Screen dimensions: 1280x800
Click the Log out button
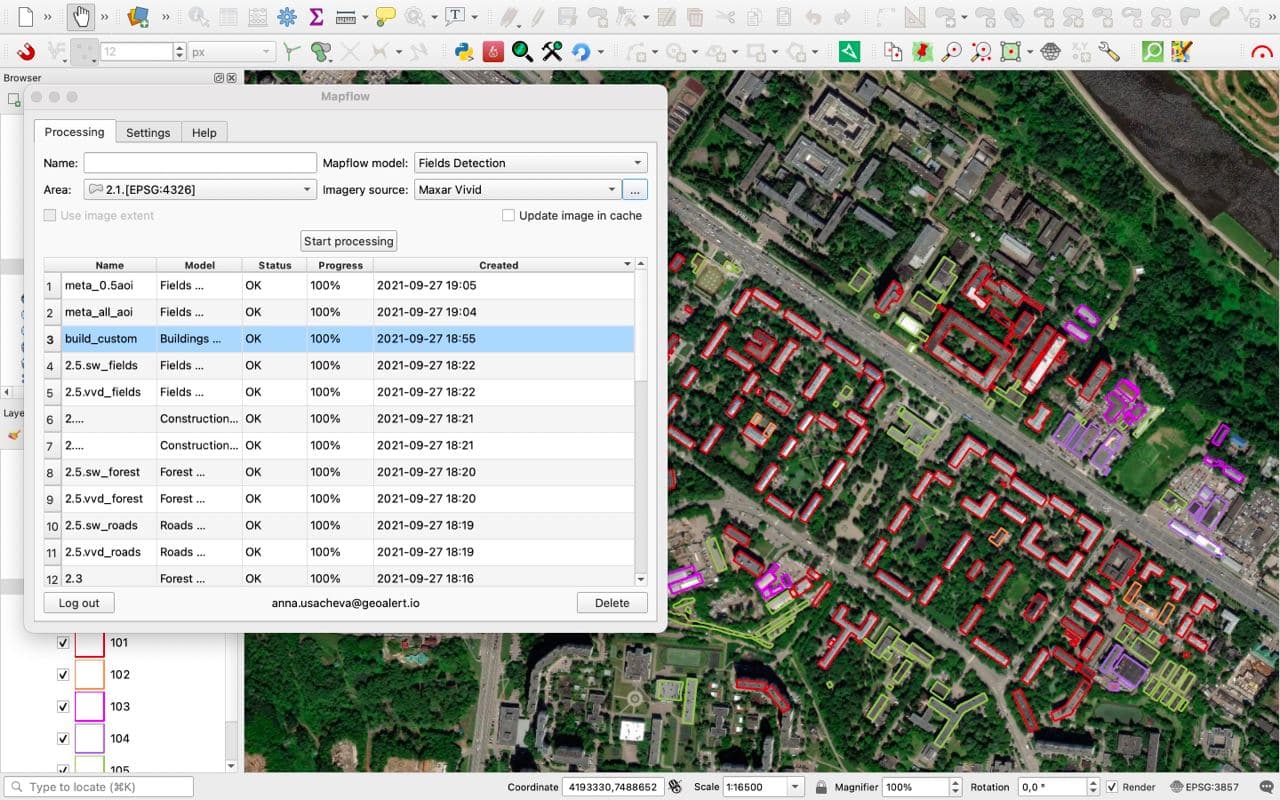pos(79,603)
